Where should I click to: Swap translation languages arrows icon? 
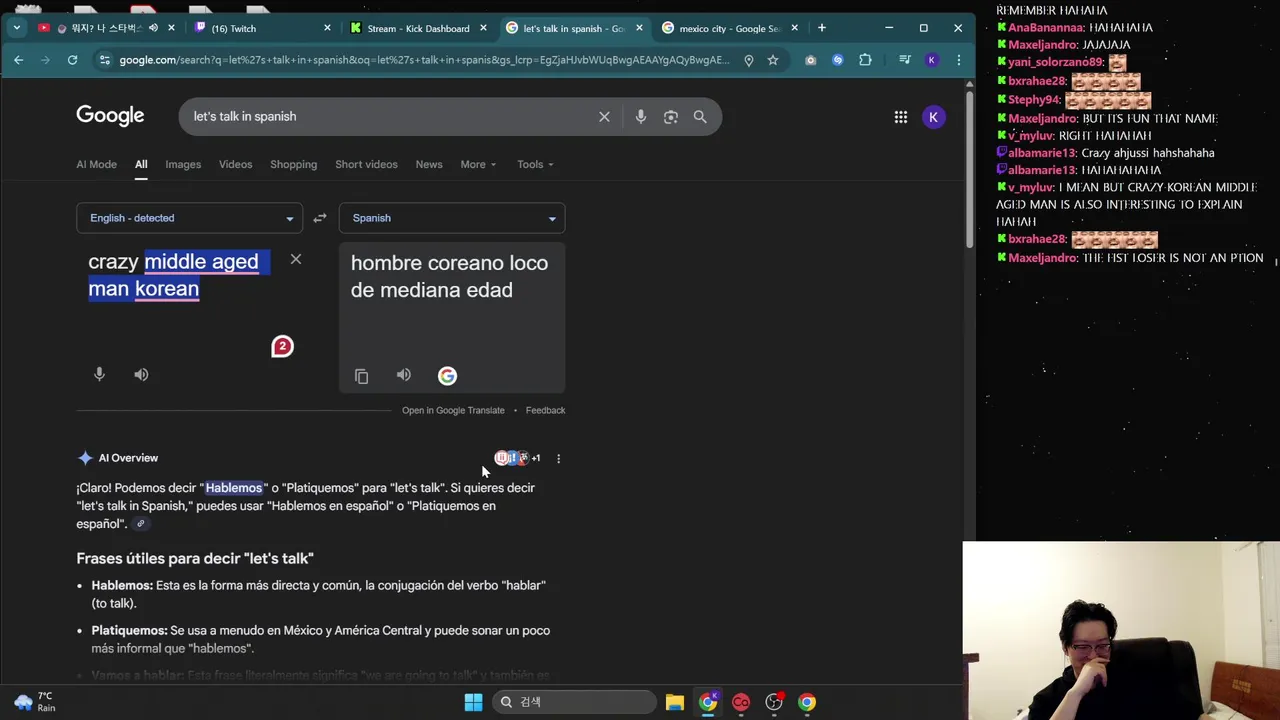coord(320,218)
